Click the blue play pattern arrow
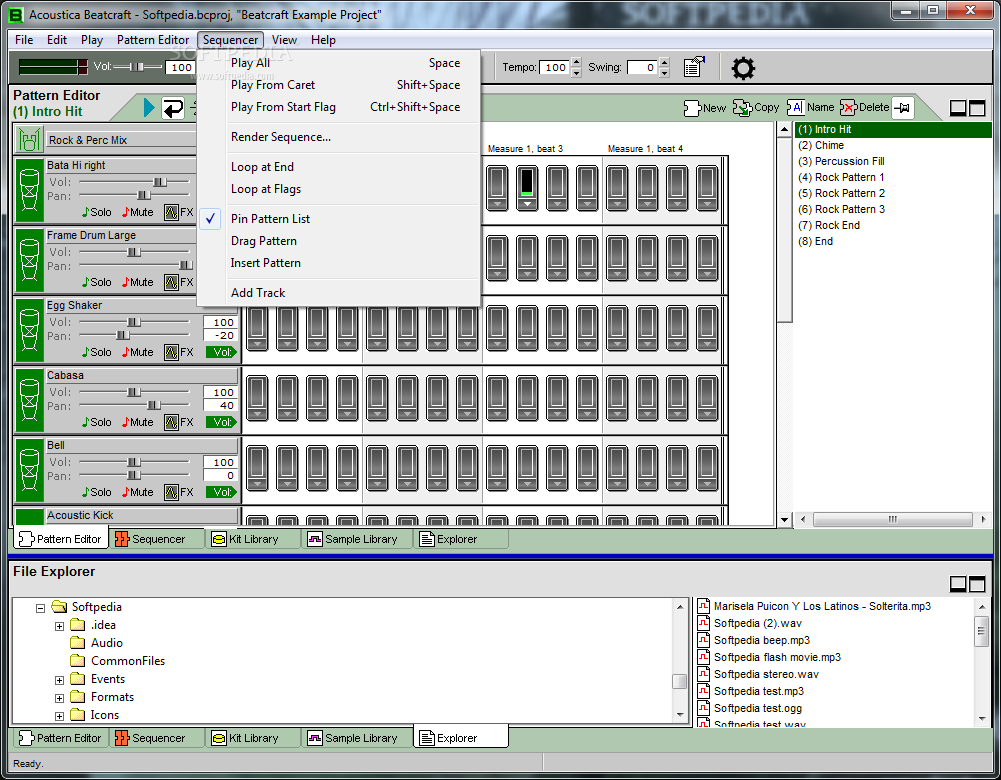 149,108
